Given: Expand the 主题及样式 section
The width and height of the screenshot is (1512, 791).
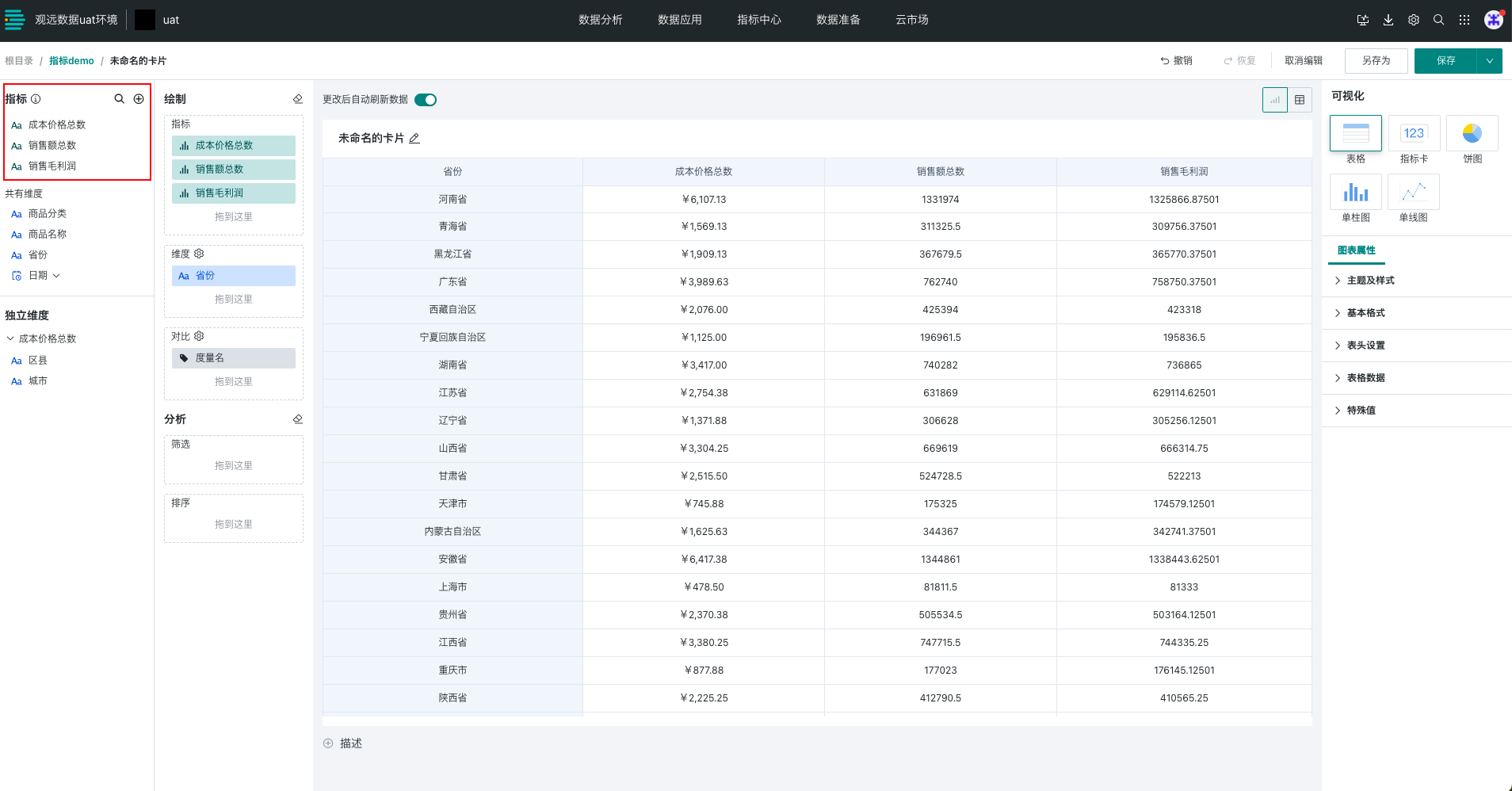Looking at the screenshot, I should coord(1370,281).
